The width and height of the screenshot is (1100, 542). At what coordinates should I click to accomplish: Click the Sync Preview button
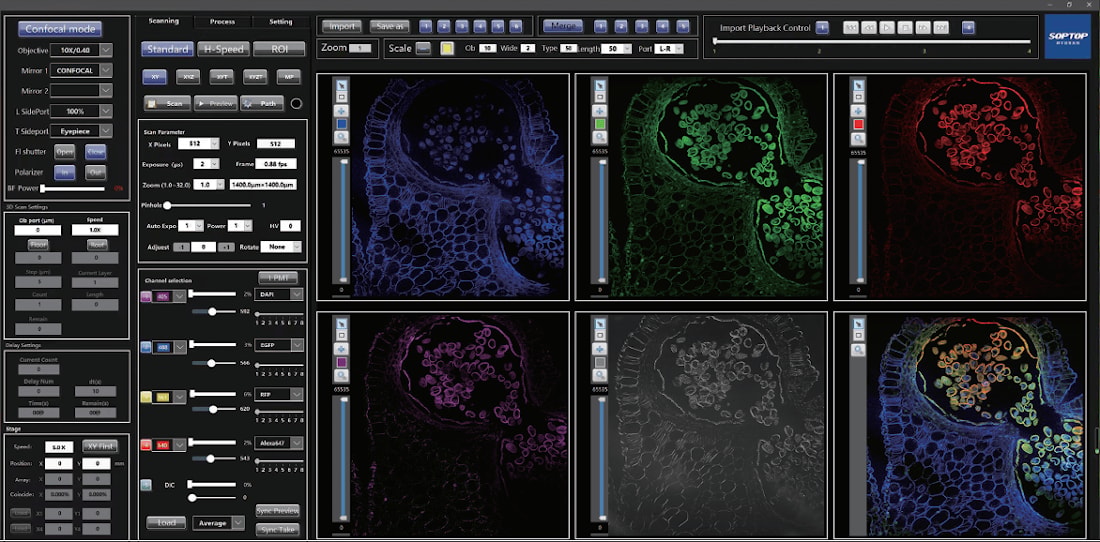coord(278,510)
